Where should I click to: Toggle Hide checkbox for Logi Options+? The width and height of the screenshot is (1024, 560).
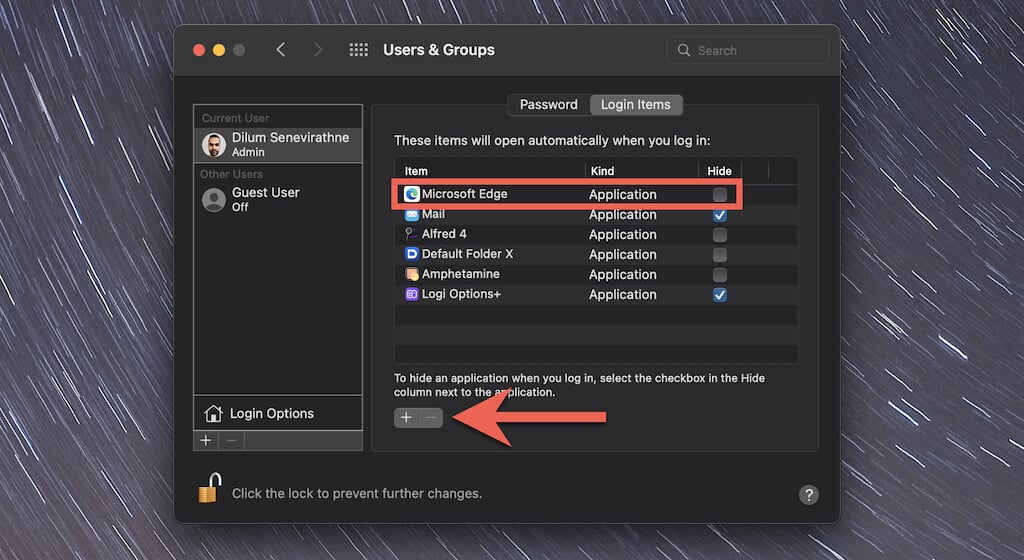pos(720,294)
